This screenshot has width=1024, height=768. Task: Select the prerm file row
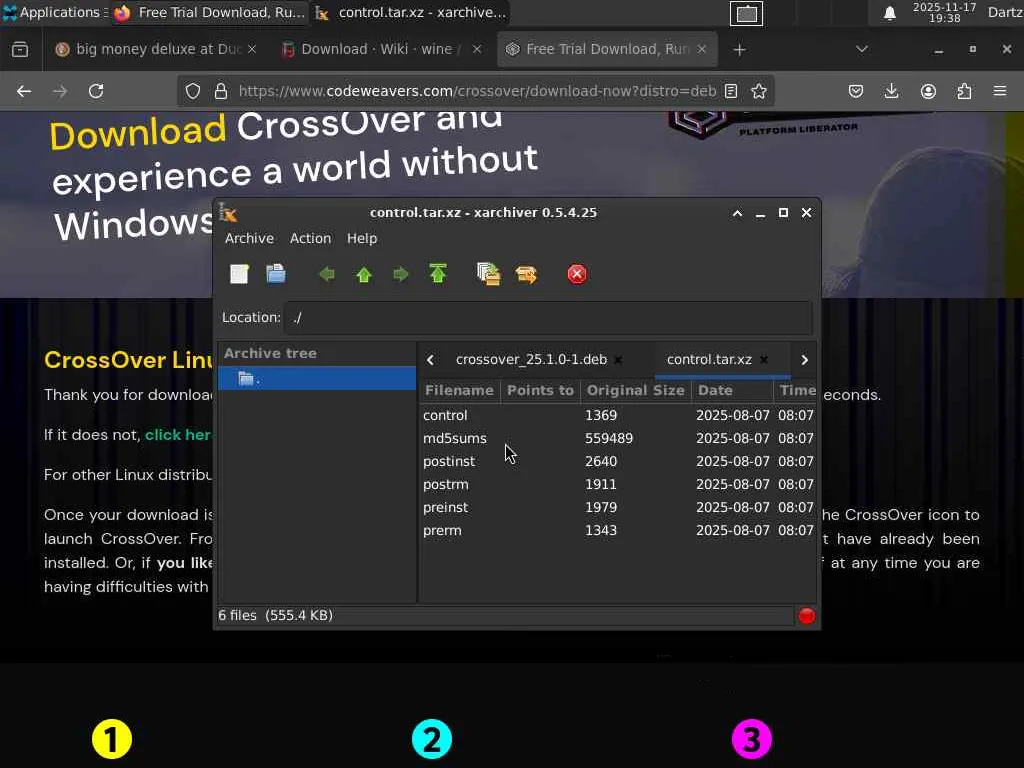coord(618,530)
